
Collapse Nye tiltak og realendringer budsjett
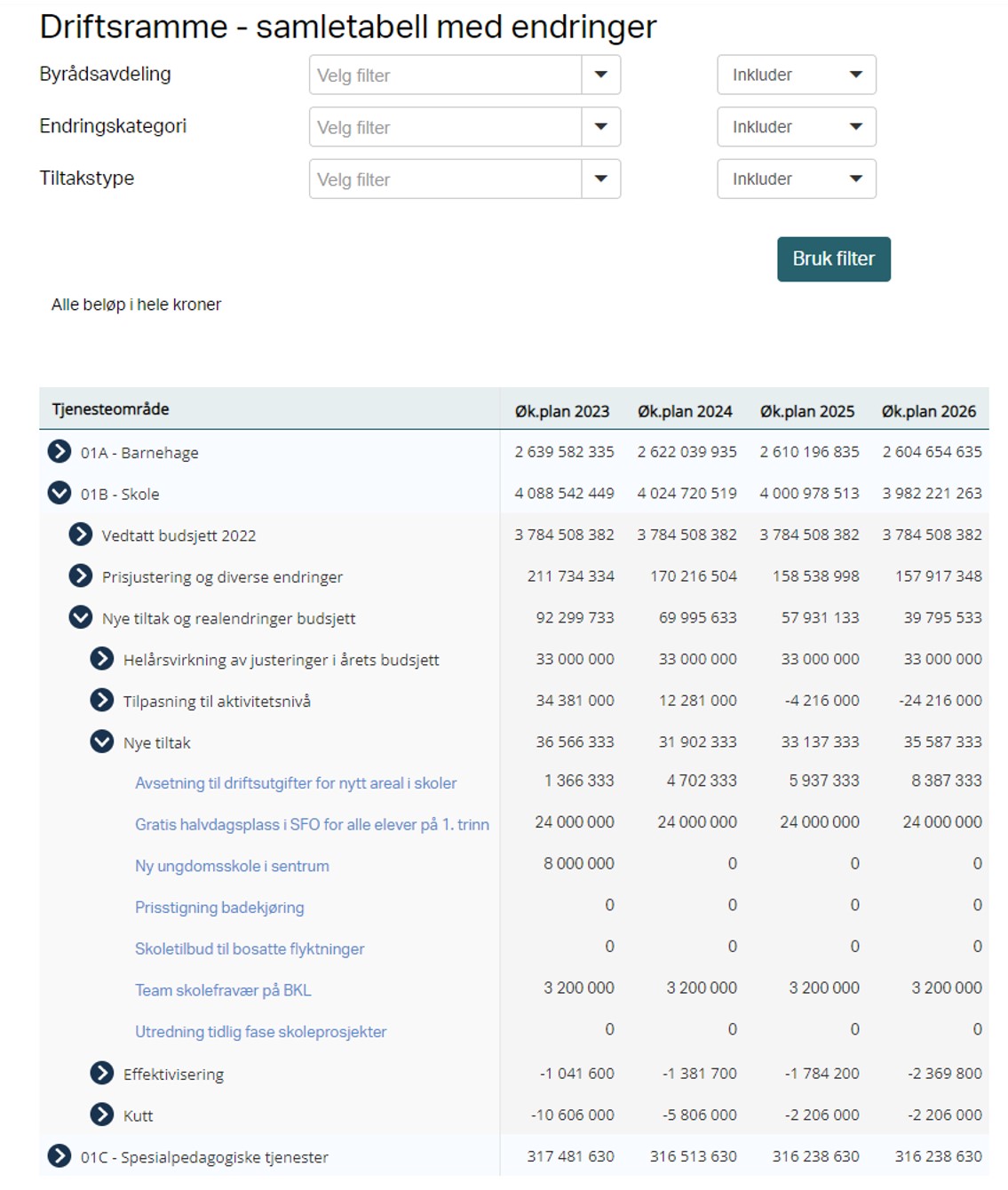81,617
